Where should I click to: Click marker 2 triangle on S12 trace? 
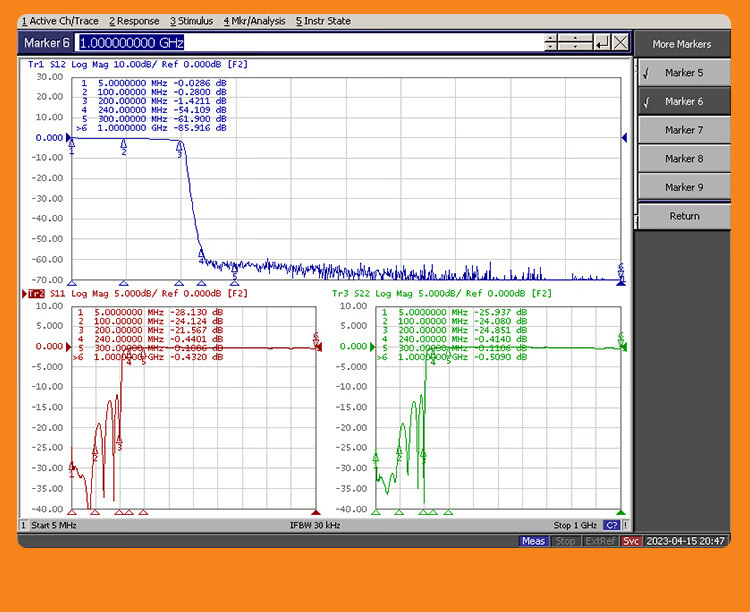pos(124,145)
